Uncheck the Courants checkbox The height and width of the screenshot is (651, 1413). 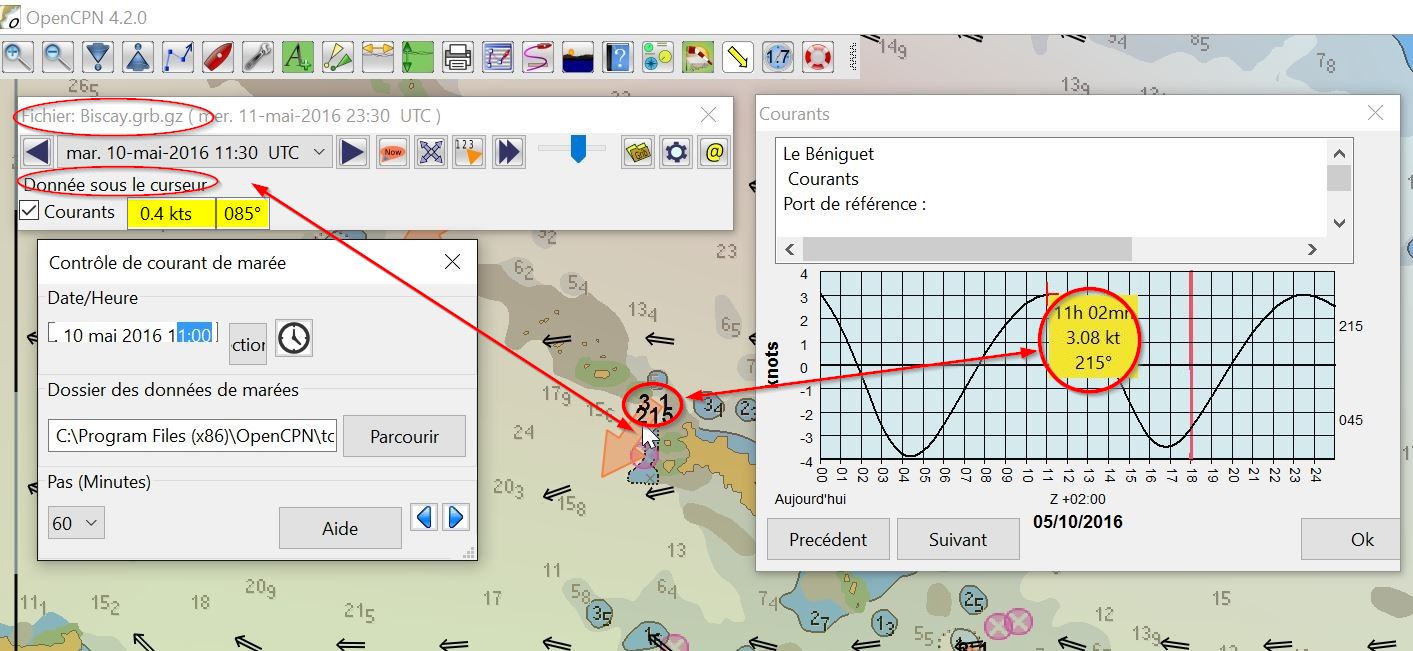[30, 211]
